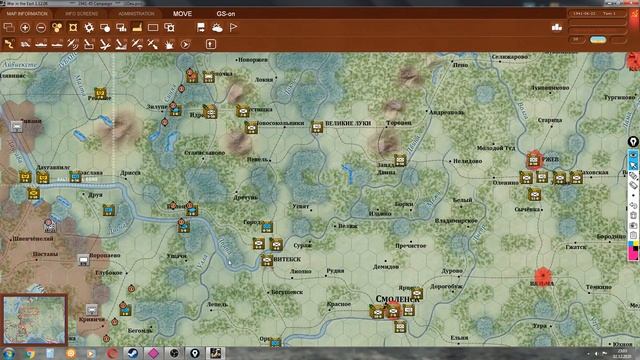Select the ship naval transport icon
640x360 pixels.
point(41,44)
